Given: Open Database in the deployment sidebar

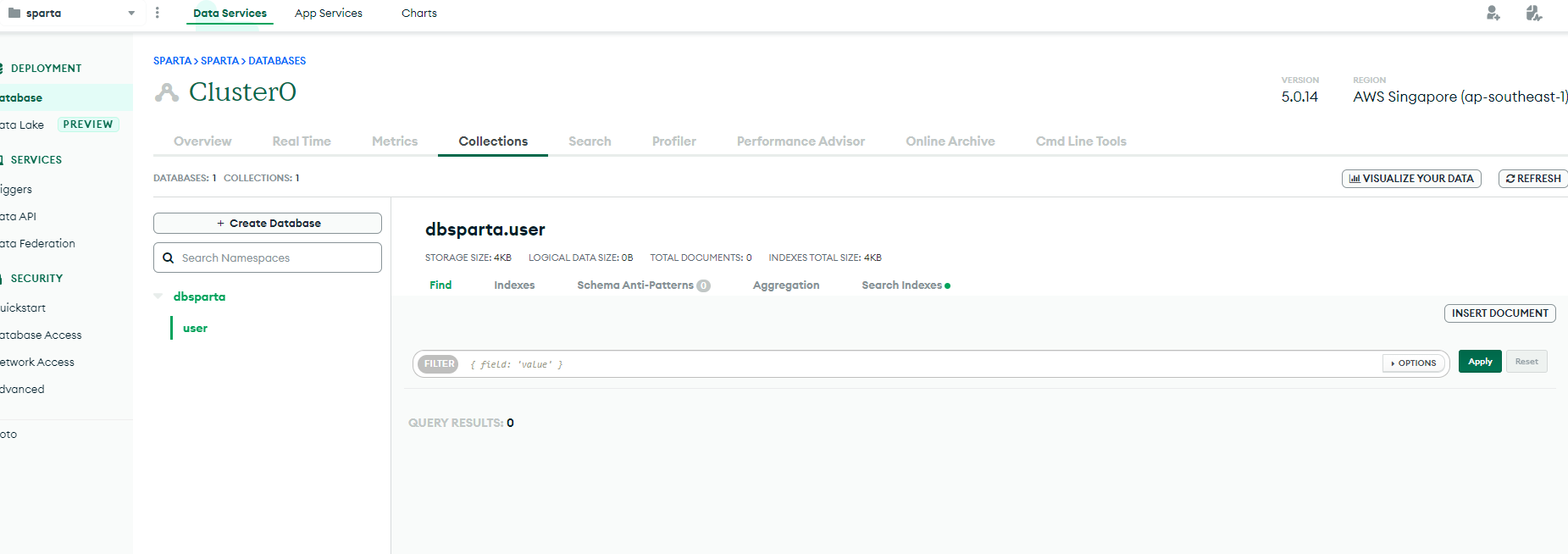Looking at the screenshot, I should (66, 97).
